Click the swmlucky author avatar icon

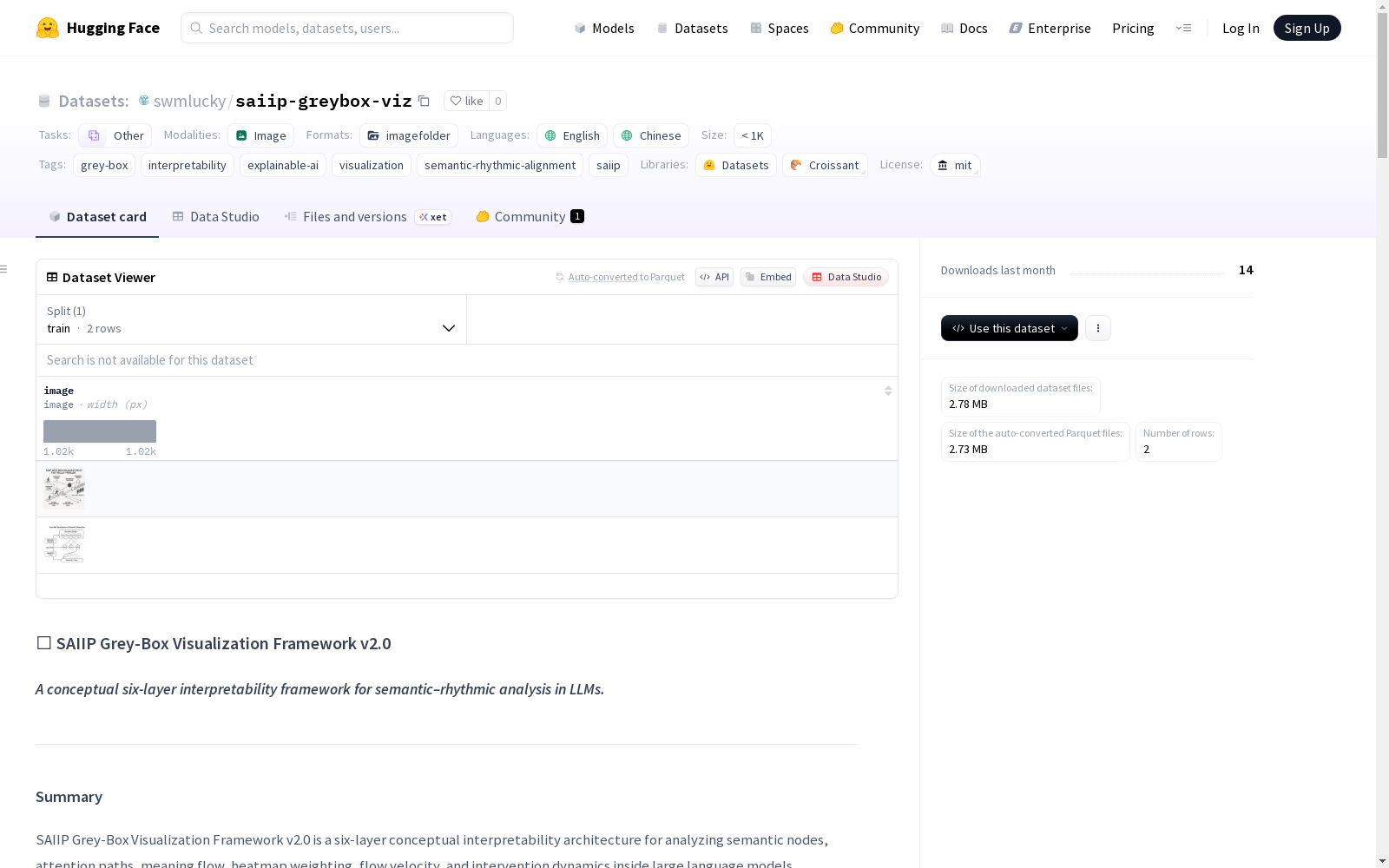[144, 101]
